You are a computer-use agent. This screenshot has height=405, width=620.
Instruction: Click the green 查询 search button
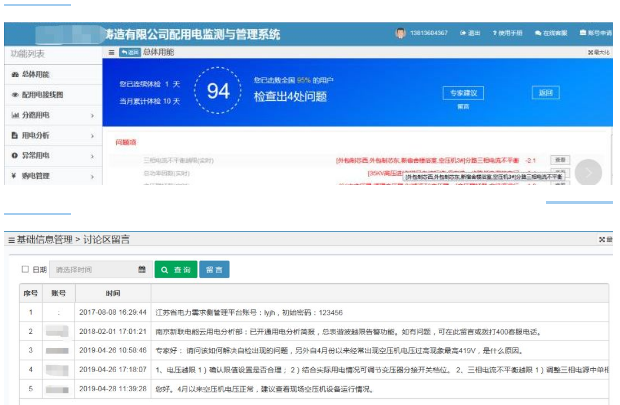tap(175, 270)
